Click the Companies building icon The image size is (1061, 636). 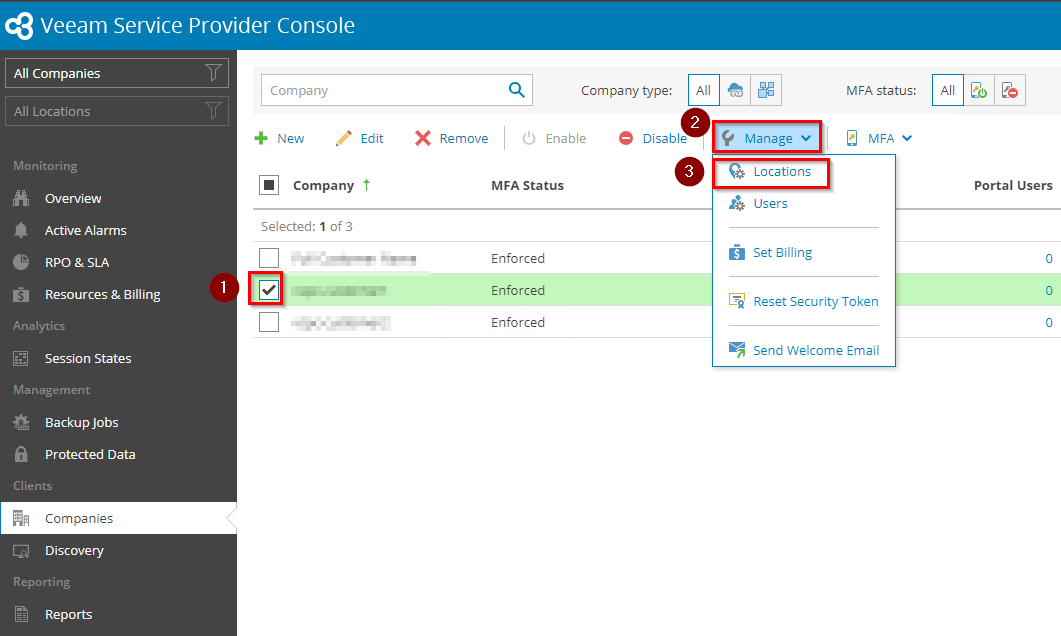click(x=21, y=518)
